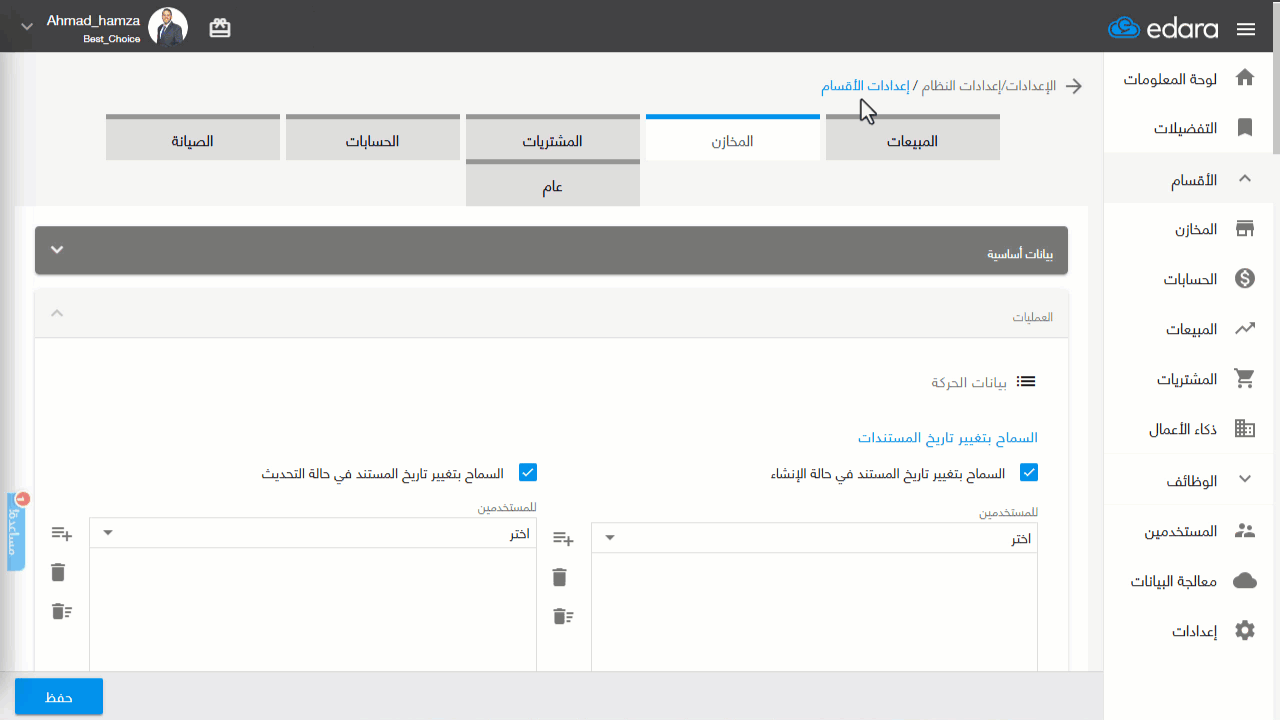Screen dimensions: 1280x720
Task: Click the gift box icon in header
Action: [220, 28]
